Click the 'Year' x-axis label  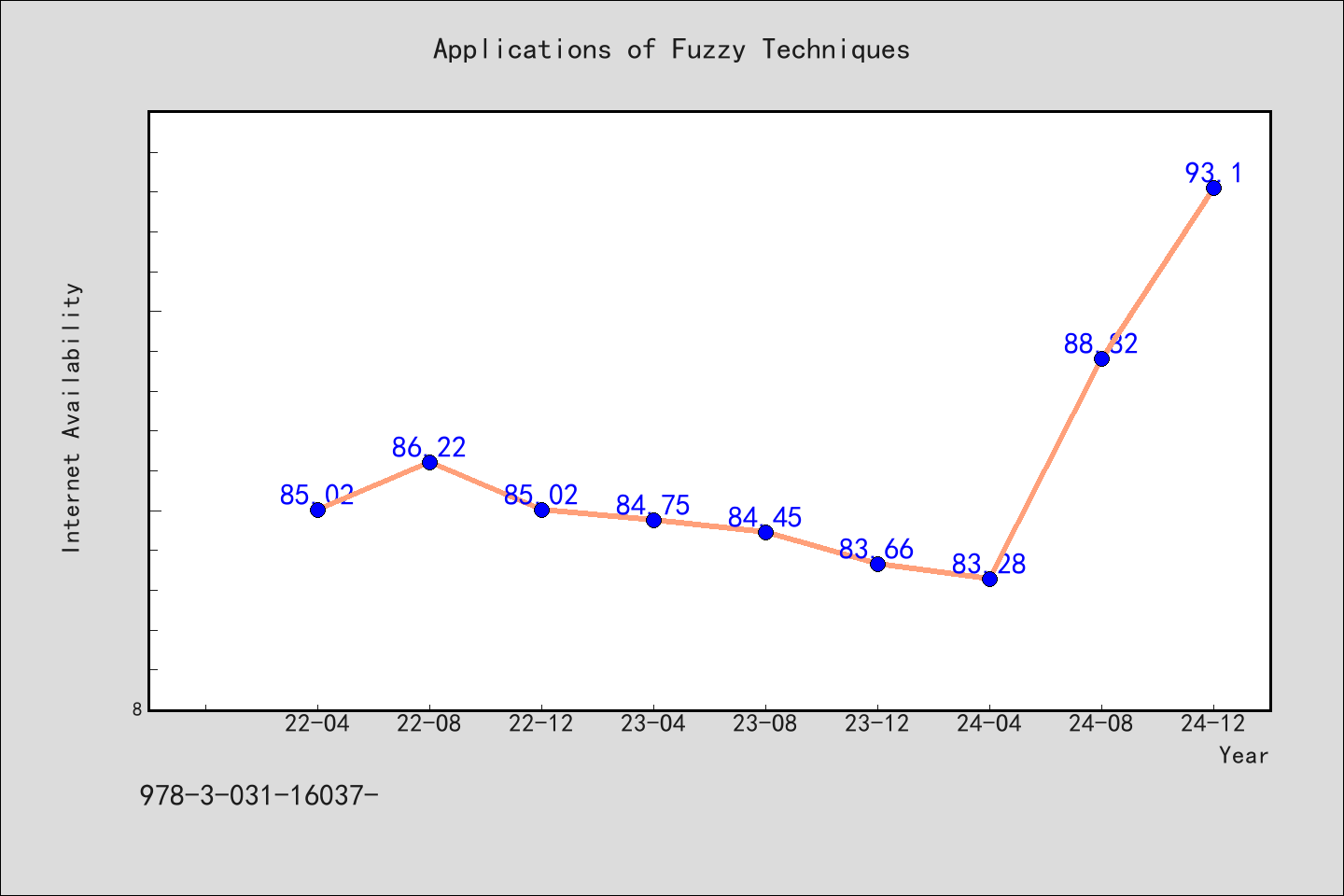tap(1244, 755)
